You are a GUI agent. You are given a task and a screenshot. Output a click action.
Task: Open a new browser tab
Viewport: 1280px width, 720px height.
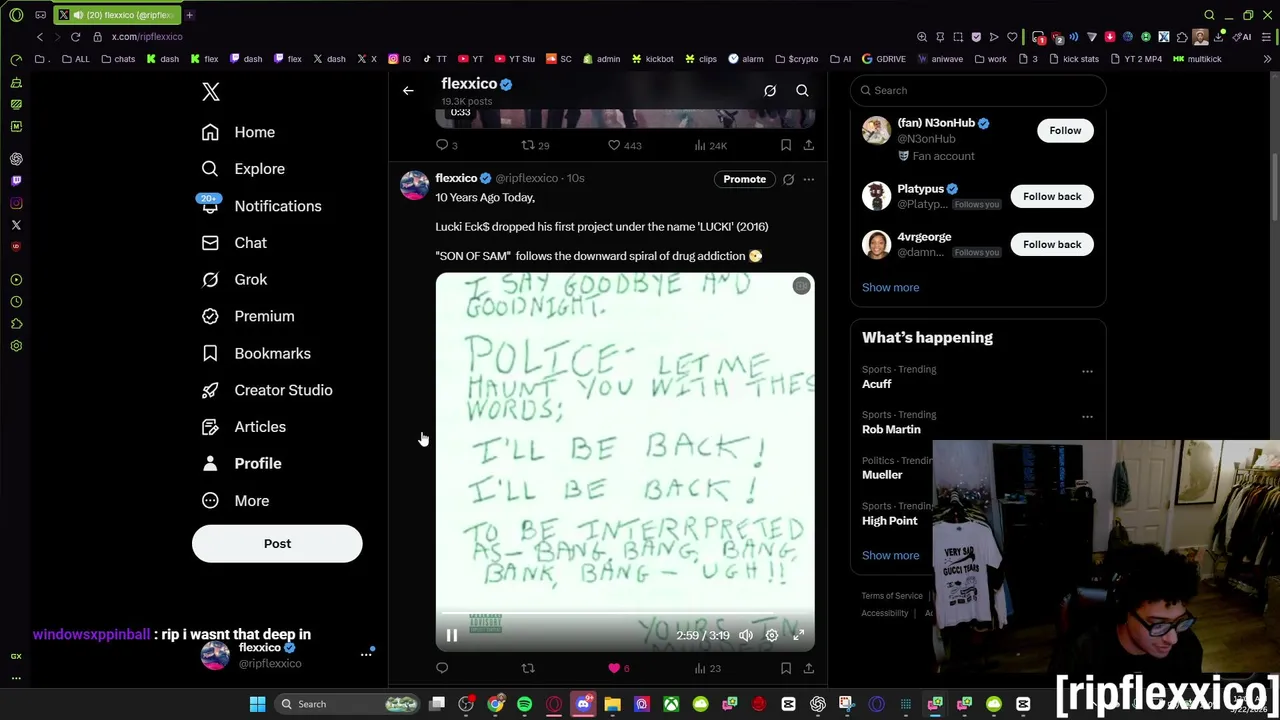coord(189,15)
